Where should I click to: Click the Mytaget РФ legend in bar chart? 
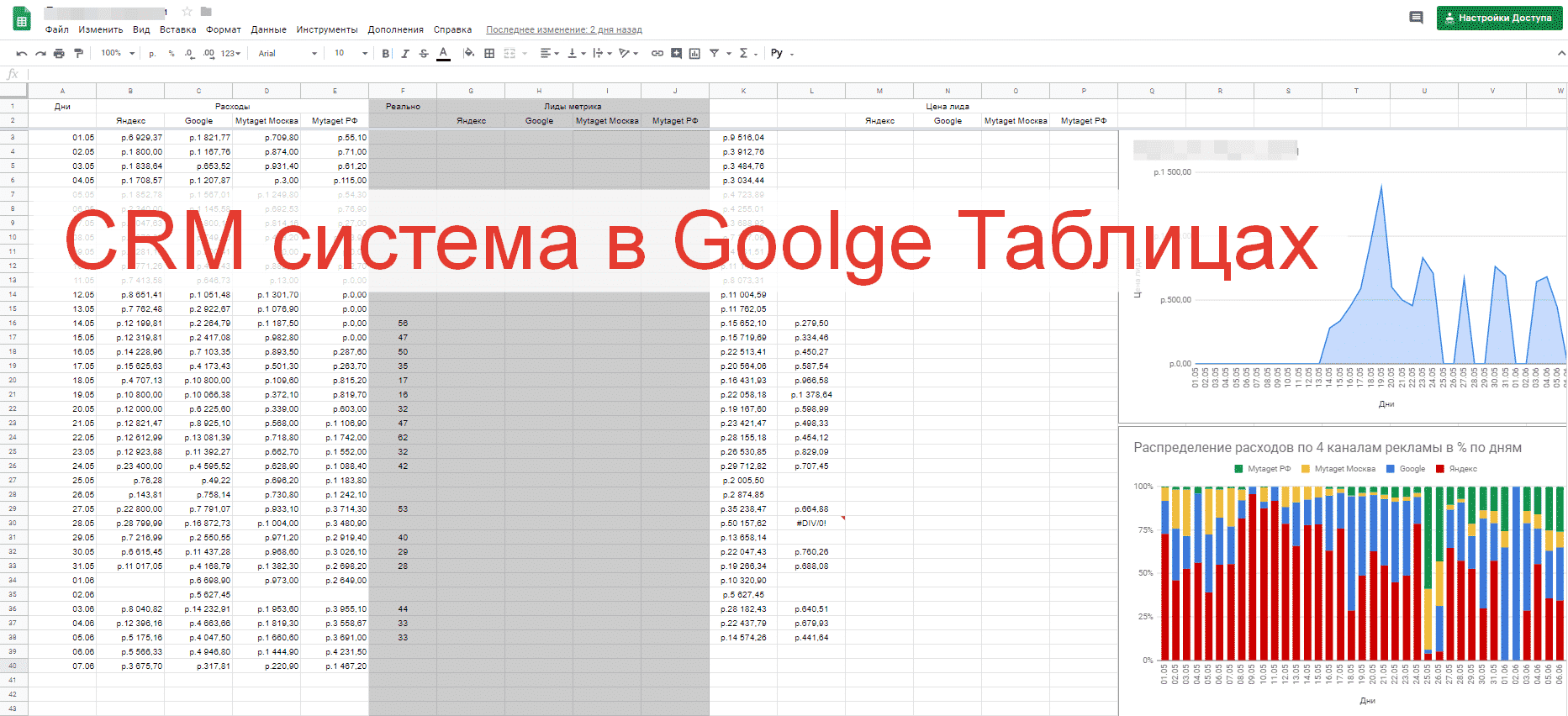click(x=1262, y=469)
